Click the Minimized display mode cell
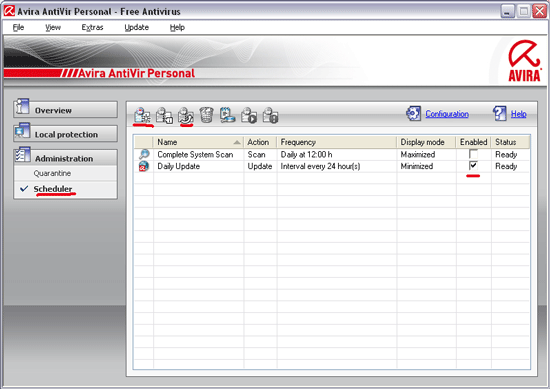The width and height of the screenshot is (550, 389). (416, 166)
